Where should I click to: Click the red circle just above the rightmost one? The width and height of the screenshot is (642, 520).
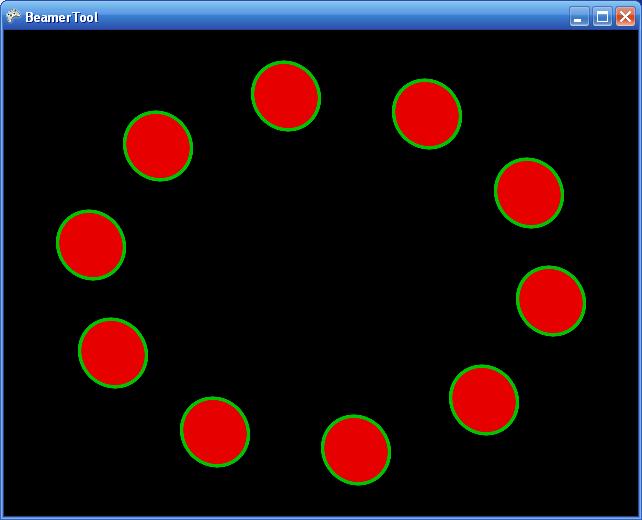(529, 193)
